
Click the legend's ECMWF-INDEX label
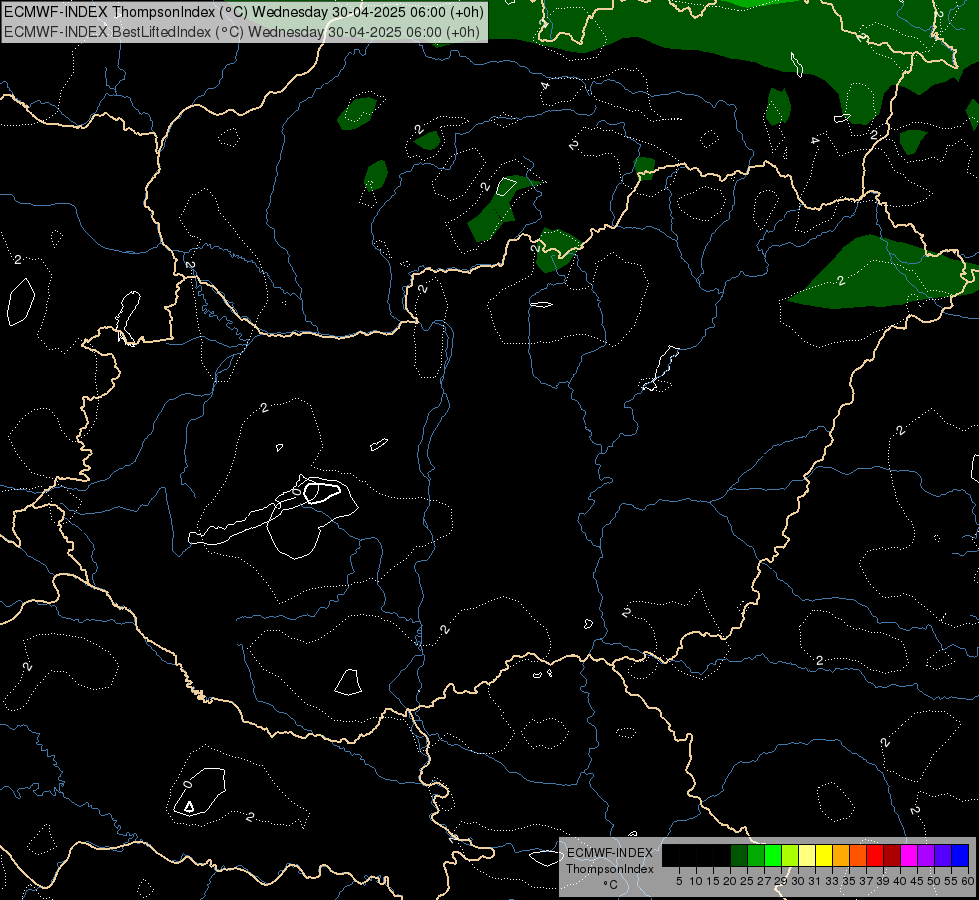tap(610, 853)
